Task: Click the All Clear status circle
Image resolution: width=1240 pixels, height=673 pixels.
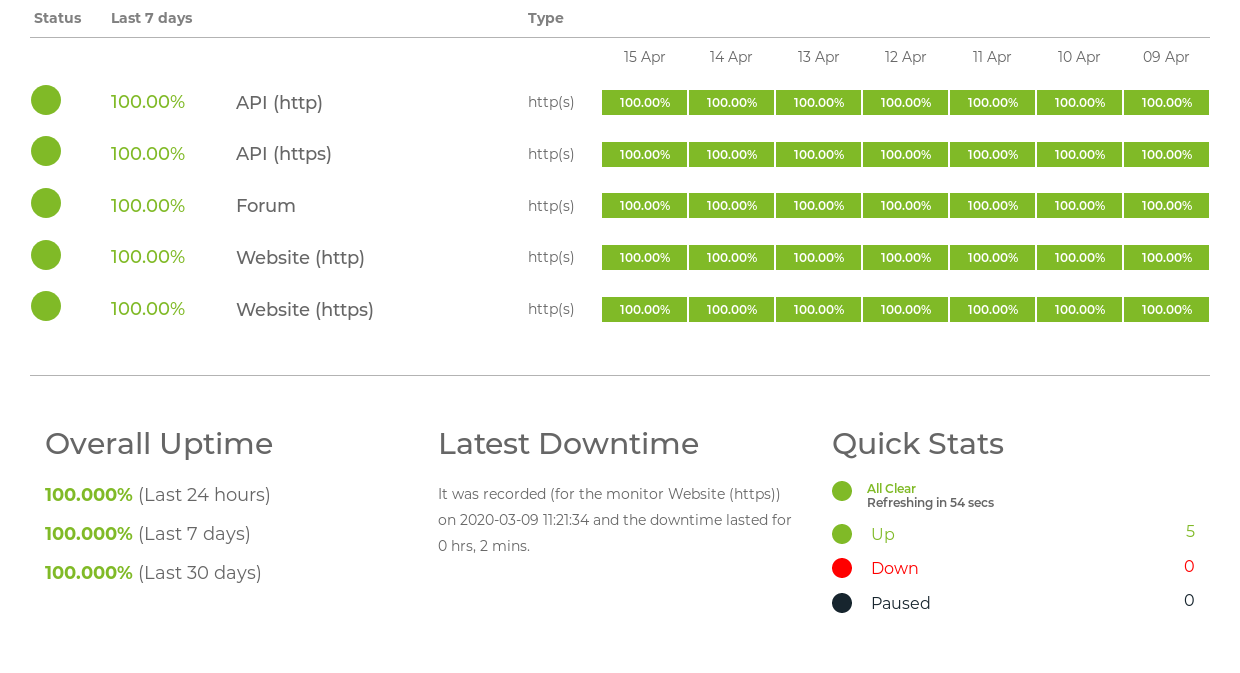Action: tap(842, 491)
